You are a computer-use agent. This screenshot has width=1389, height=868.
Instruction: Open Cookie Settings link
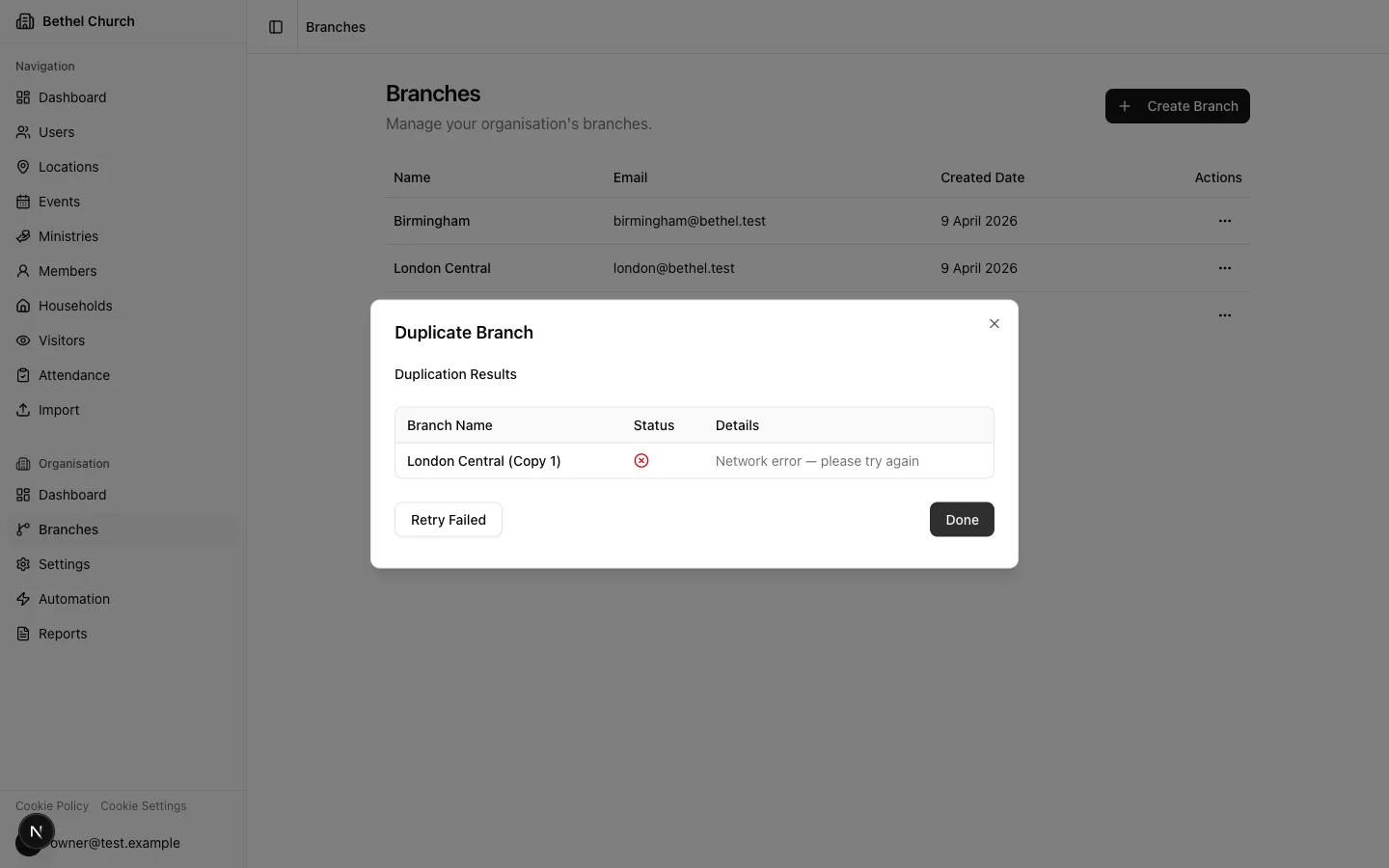click(x=144, y=806)
